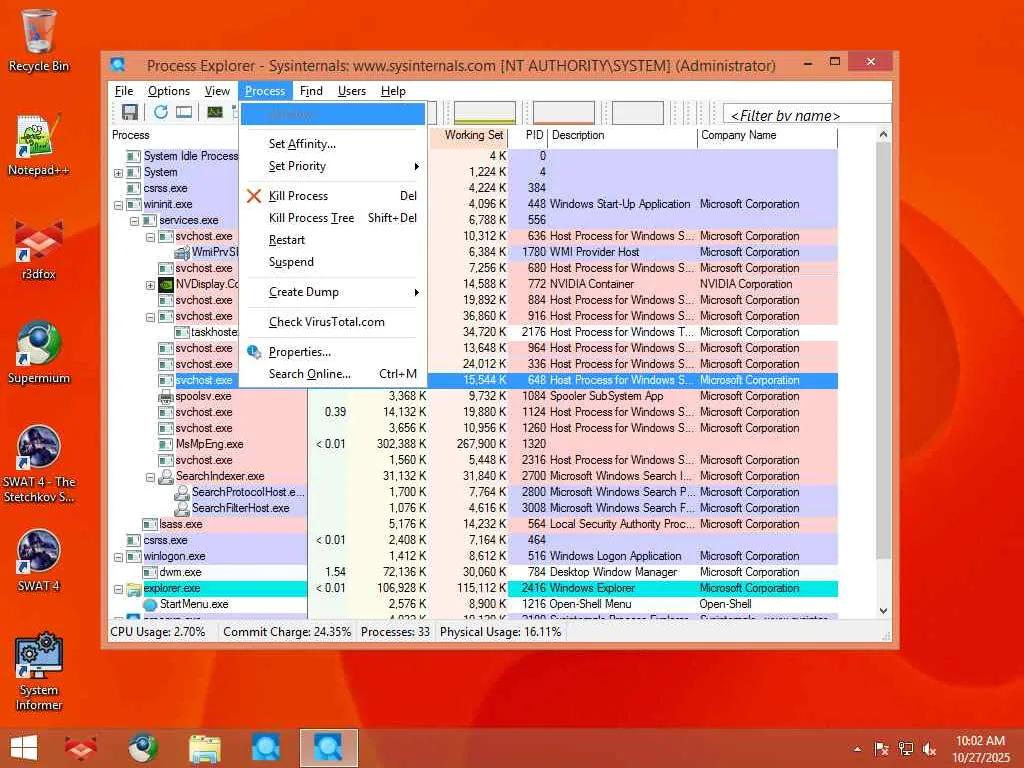The image size is (1024, 768).
Task: Sort by the Company Name column header
Action: pos(767,135)
